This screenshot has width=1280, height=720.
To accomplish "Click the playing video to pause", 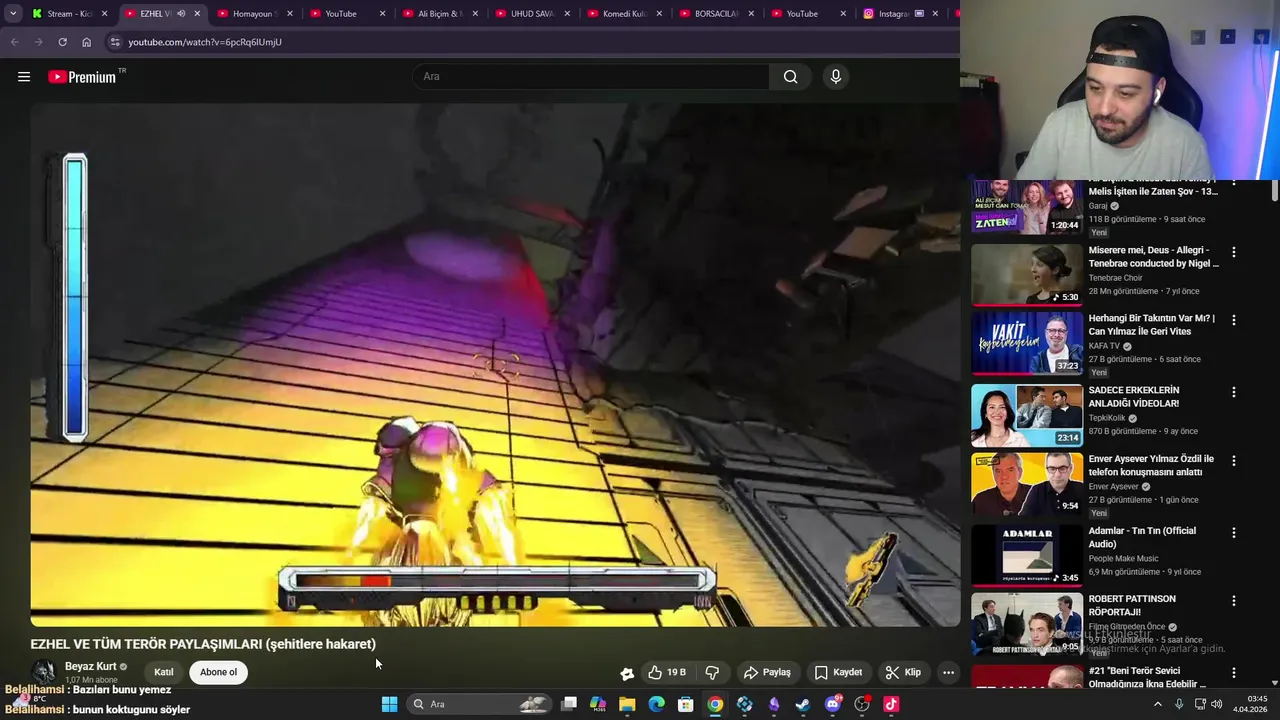I will tap(495, 365).
